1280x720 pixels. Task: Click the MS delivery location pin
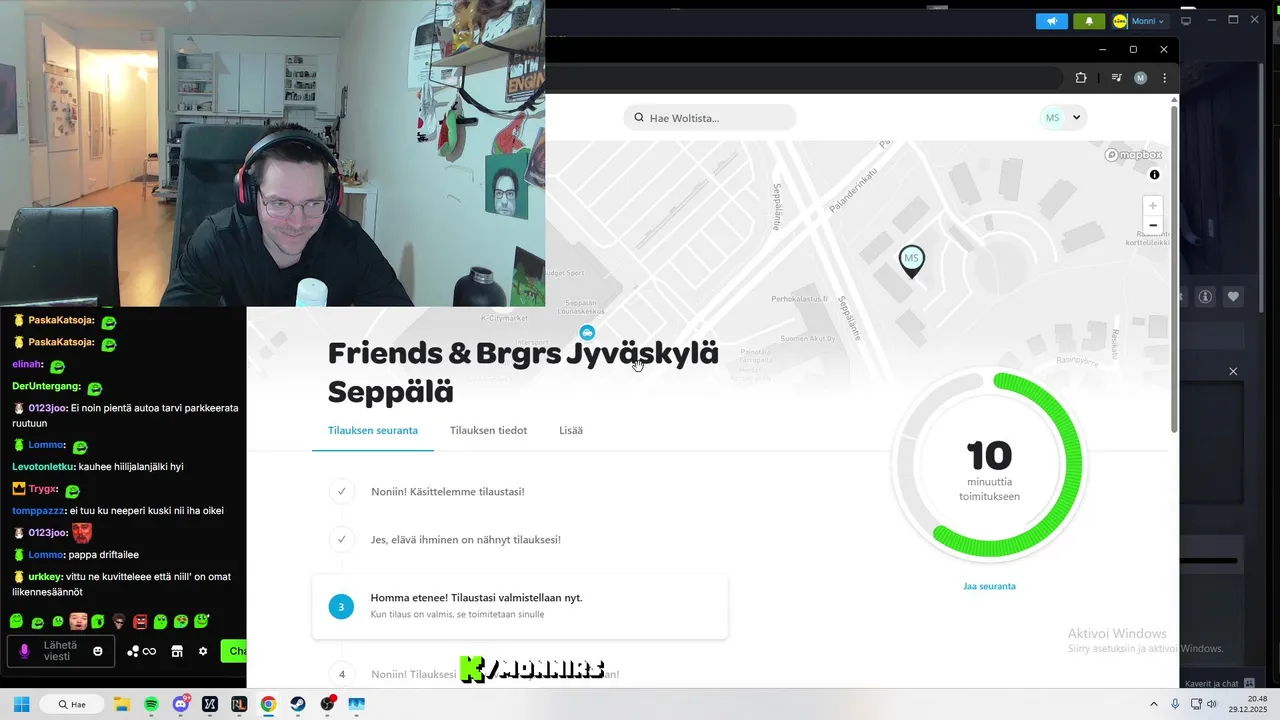(911, 261)
